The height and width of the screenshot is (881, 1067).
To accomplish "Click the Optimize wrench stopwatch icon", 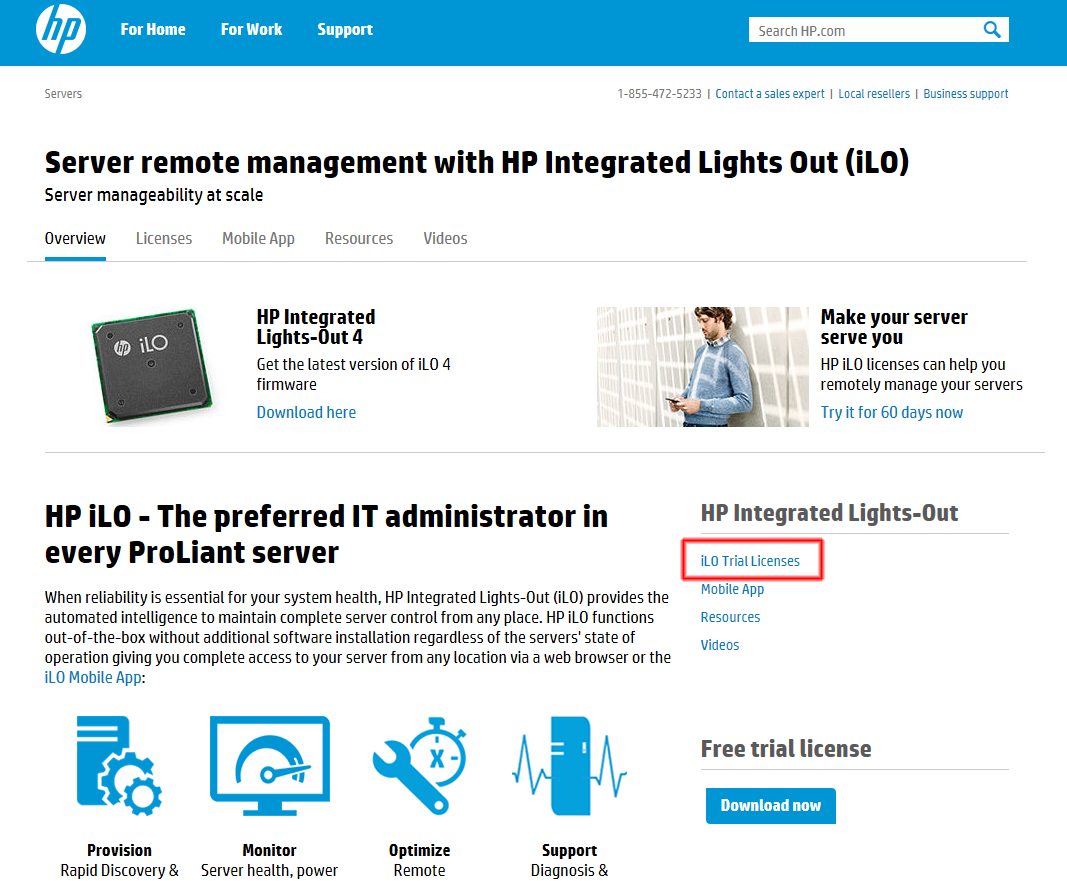I will (x=419, y=765).
